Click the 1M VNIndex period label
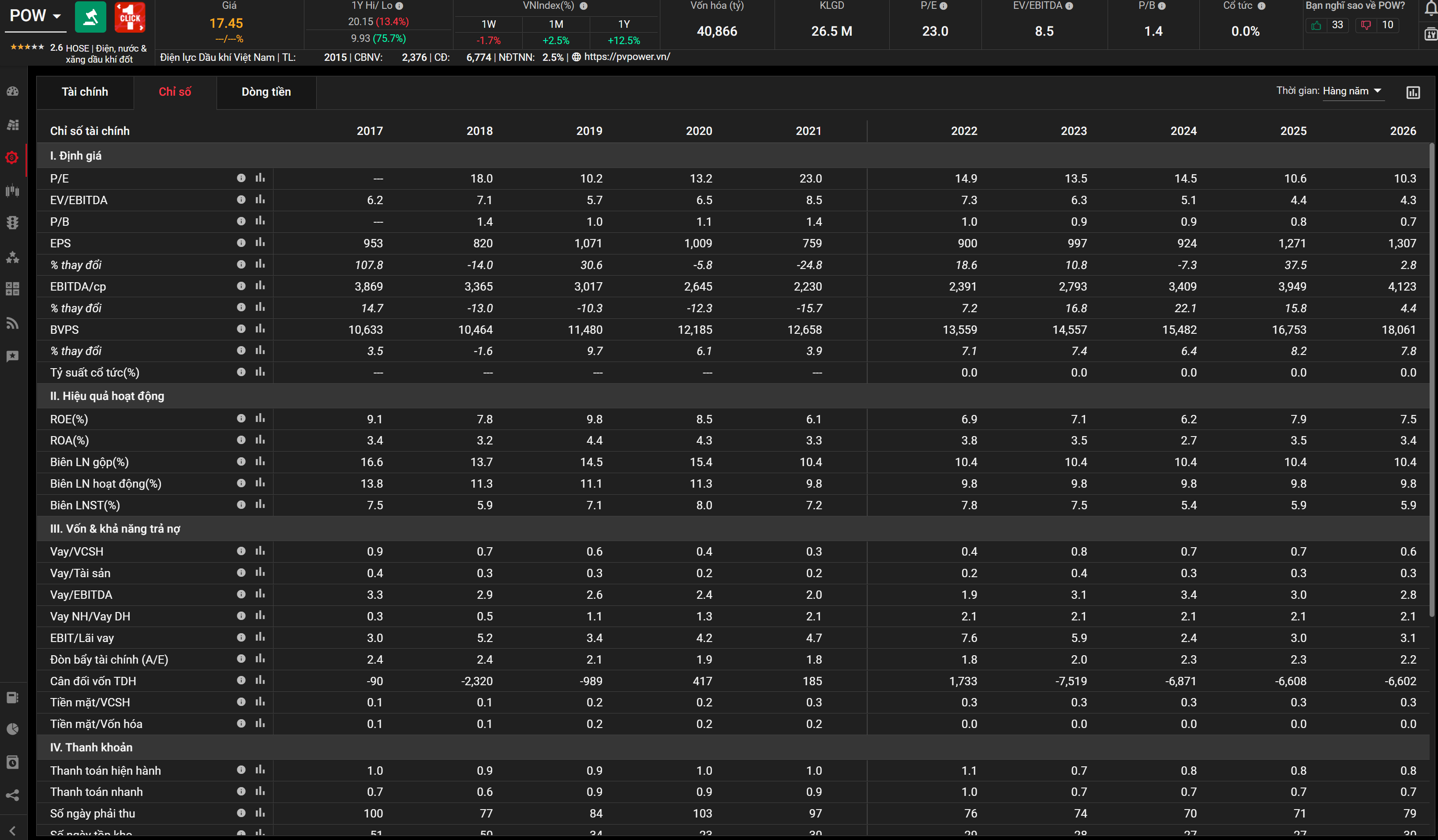The width and height of the screenshot is (1438, 840). (556, 25)
